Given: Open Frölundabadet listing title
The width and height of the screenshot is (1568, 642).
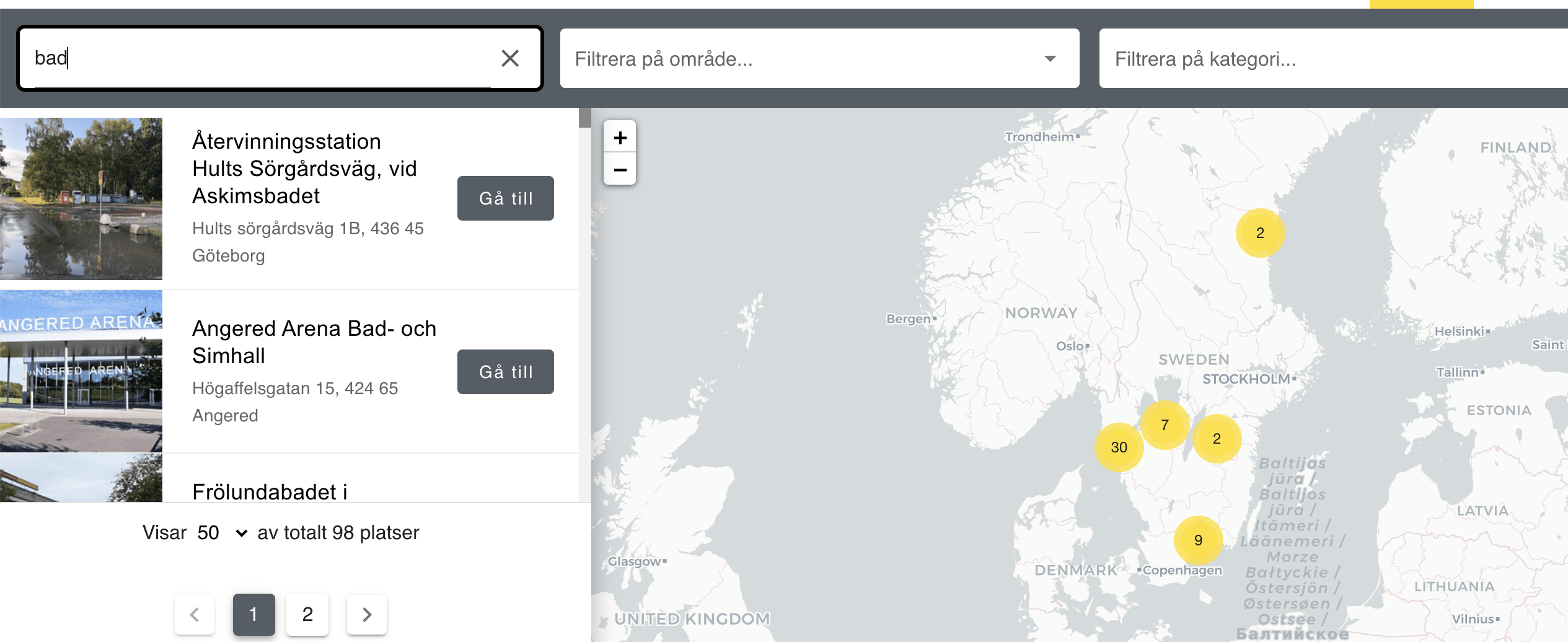Looking at the screenshot, I should pyautogui.click(x=270, y=492).
